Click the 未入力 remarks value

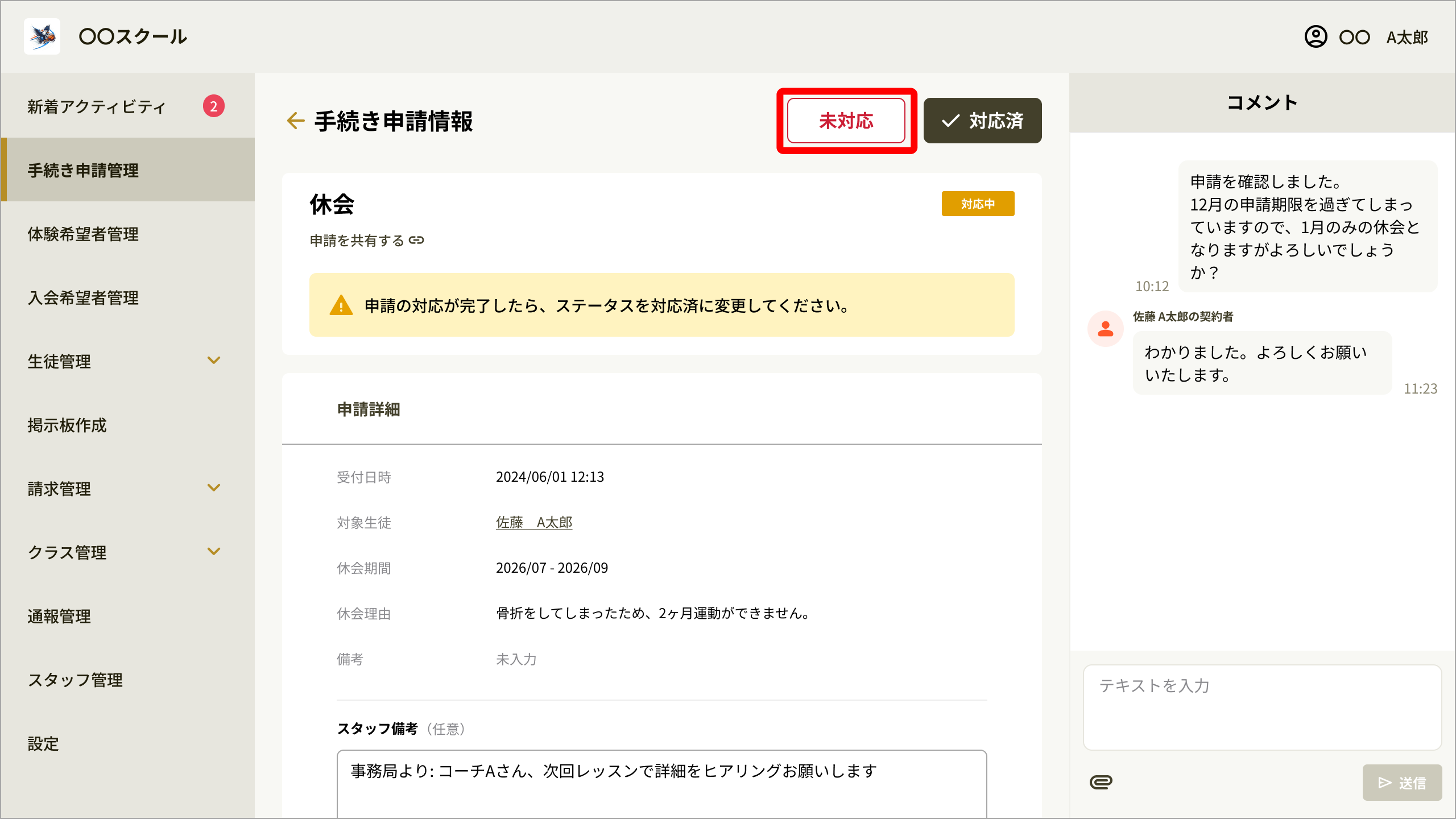click(x=516, y=659)
